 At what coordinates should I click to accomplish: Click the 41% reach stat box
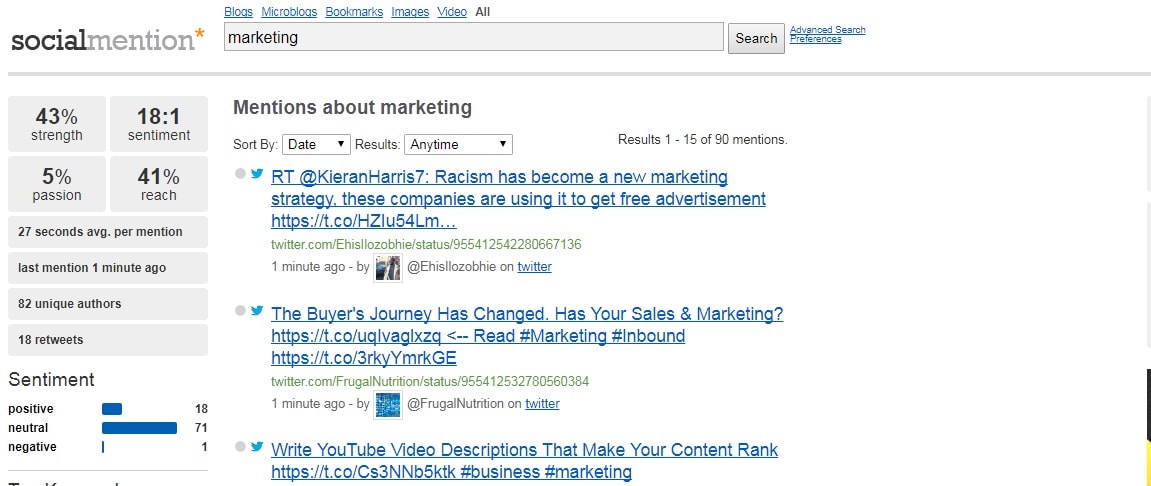coord(159,184)
